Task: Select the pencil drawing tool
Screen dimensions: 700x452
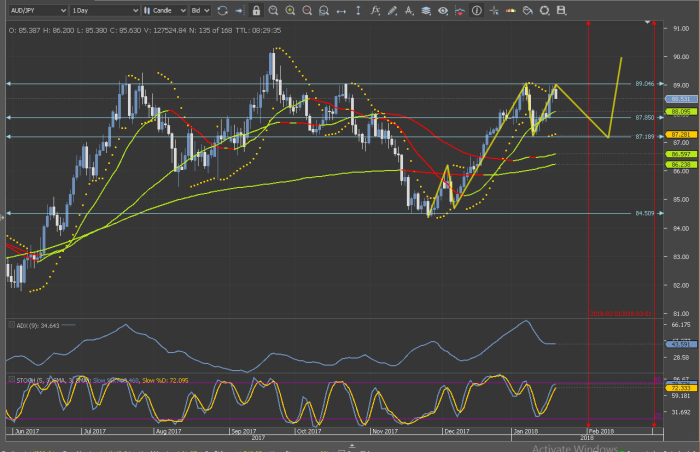Action: tap(393, 10)
